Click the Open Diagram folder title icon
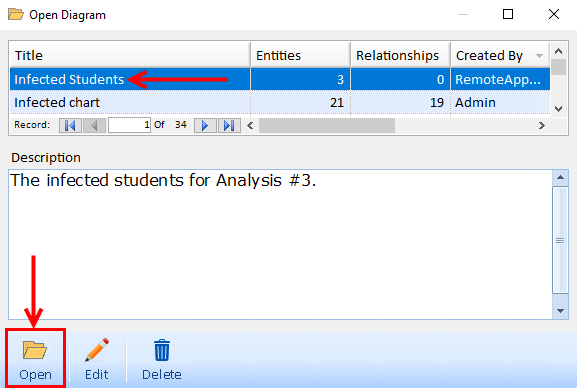This screenshot has height=388, width=577. [16, 15]
